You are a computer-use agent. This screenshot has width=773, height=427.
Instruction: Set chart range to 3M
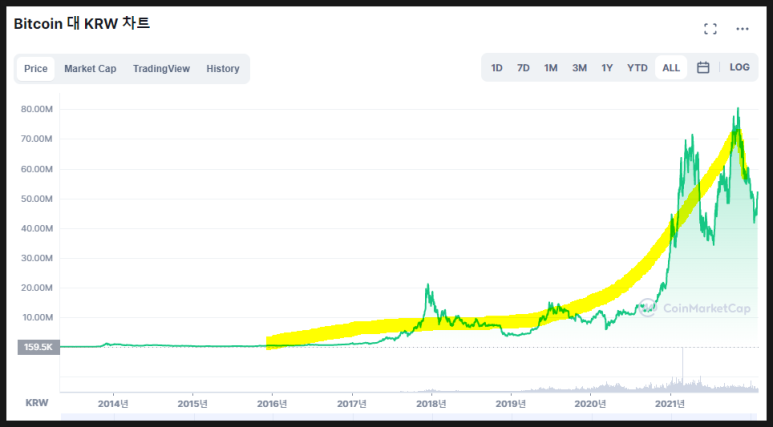pos(579,68)
